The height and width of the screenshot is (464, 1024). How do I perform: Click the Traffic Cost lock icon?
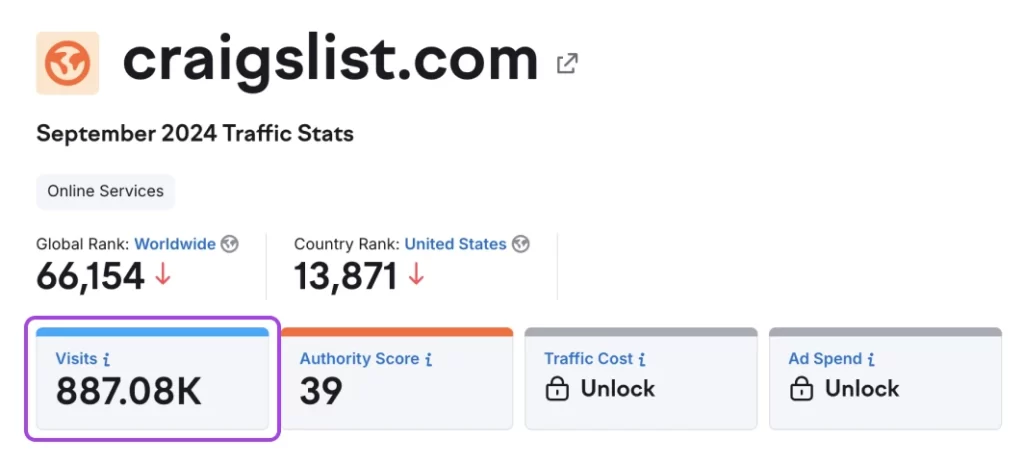pos(557,390)
